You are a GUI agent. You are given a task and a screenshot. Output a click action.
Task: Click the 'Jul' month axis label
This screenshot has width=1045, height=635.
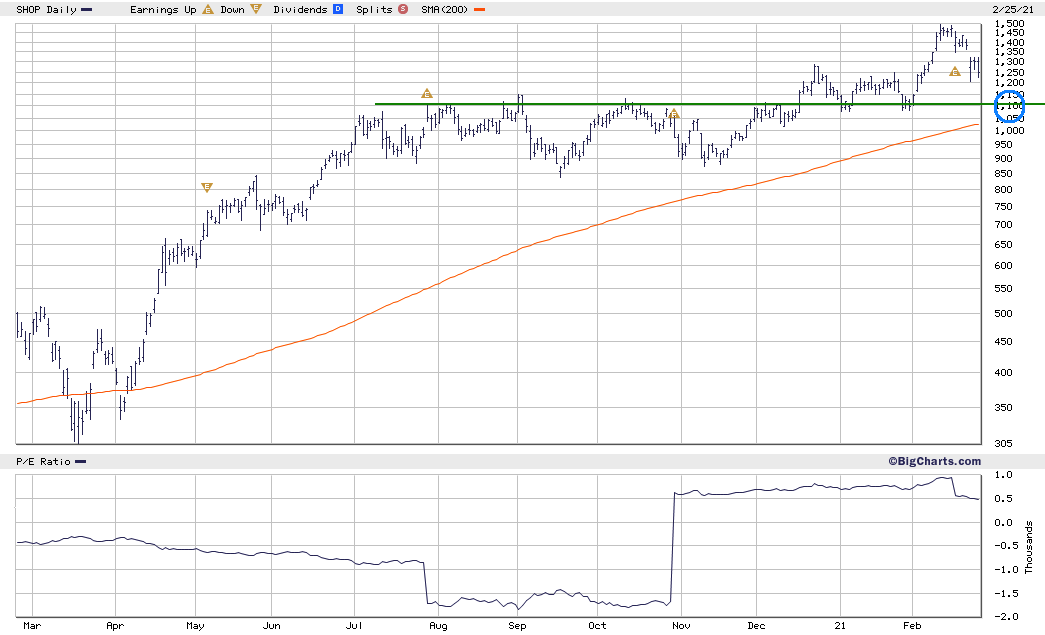354,625
